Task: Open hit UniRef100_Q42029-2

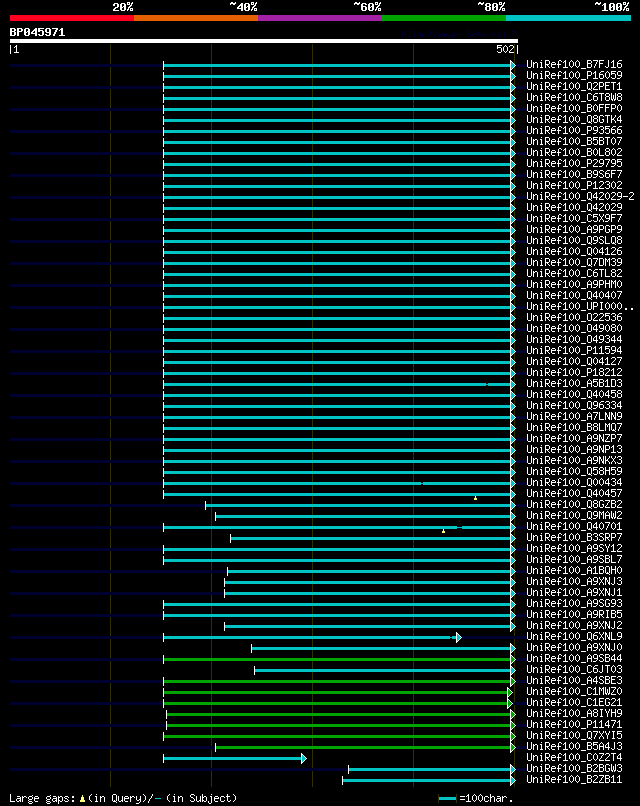Action: (x=580, y=196)
